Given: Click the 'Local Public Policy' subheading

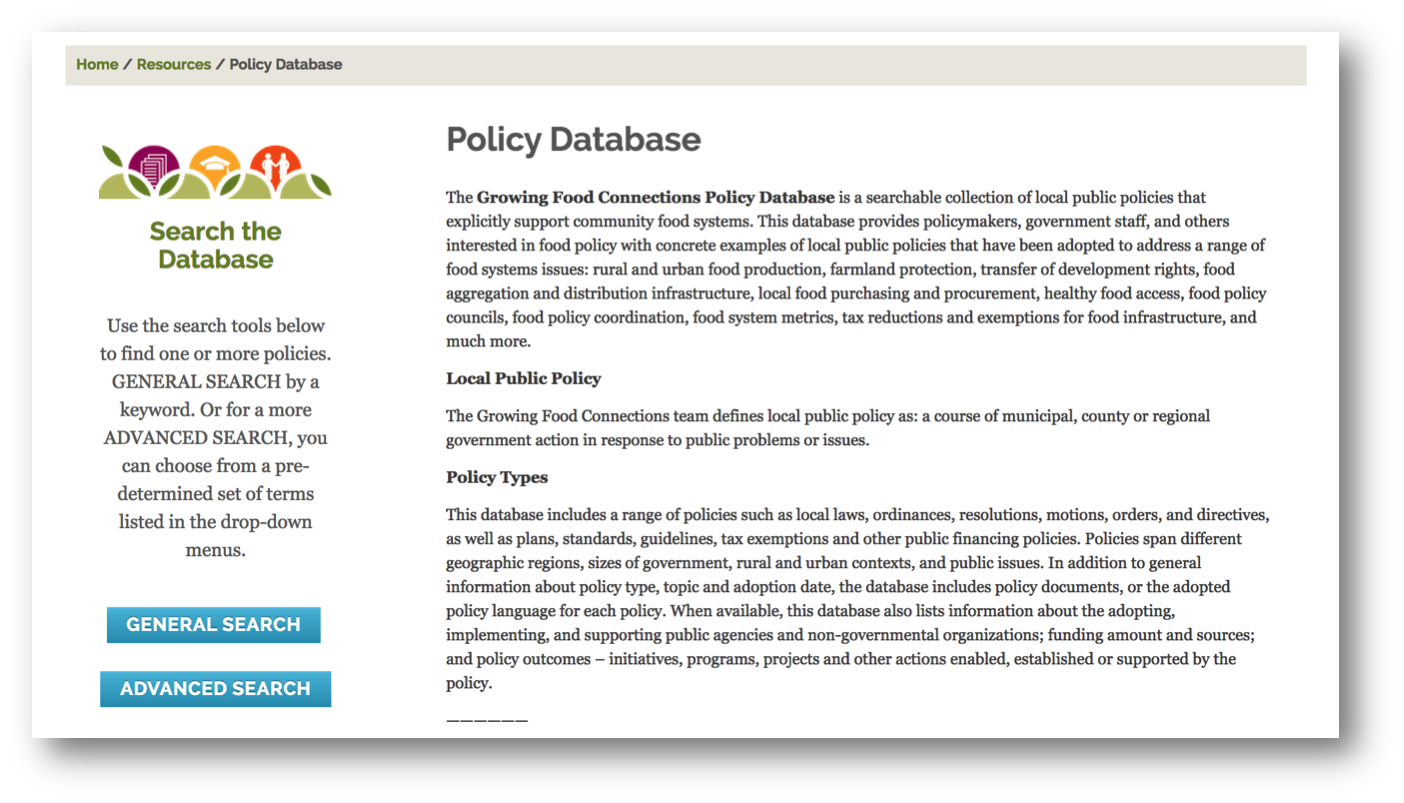Looking at the screenshot, I should point(523,379).
